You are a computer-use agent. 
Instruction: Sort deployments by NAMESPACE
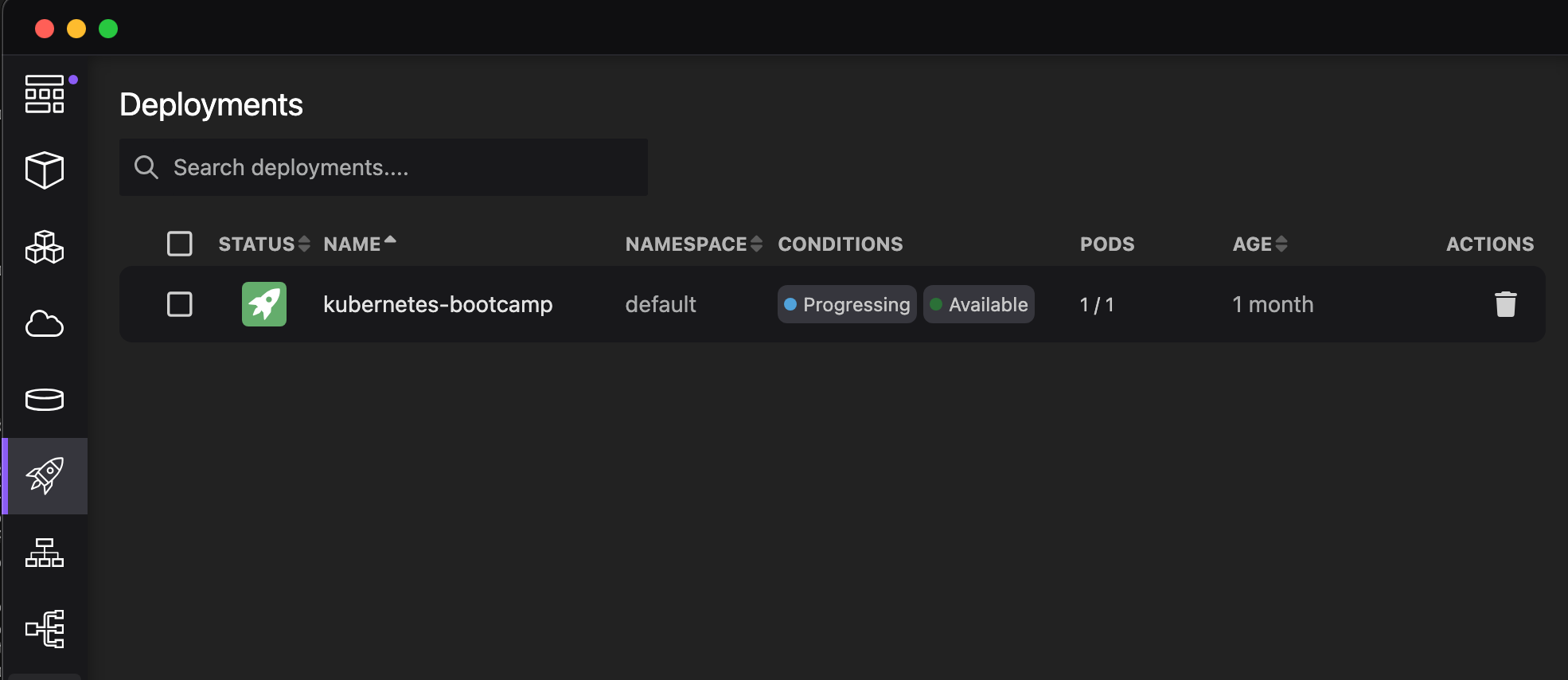(x=755, y=244)
